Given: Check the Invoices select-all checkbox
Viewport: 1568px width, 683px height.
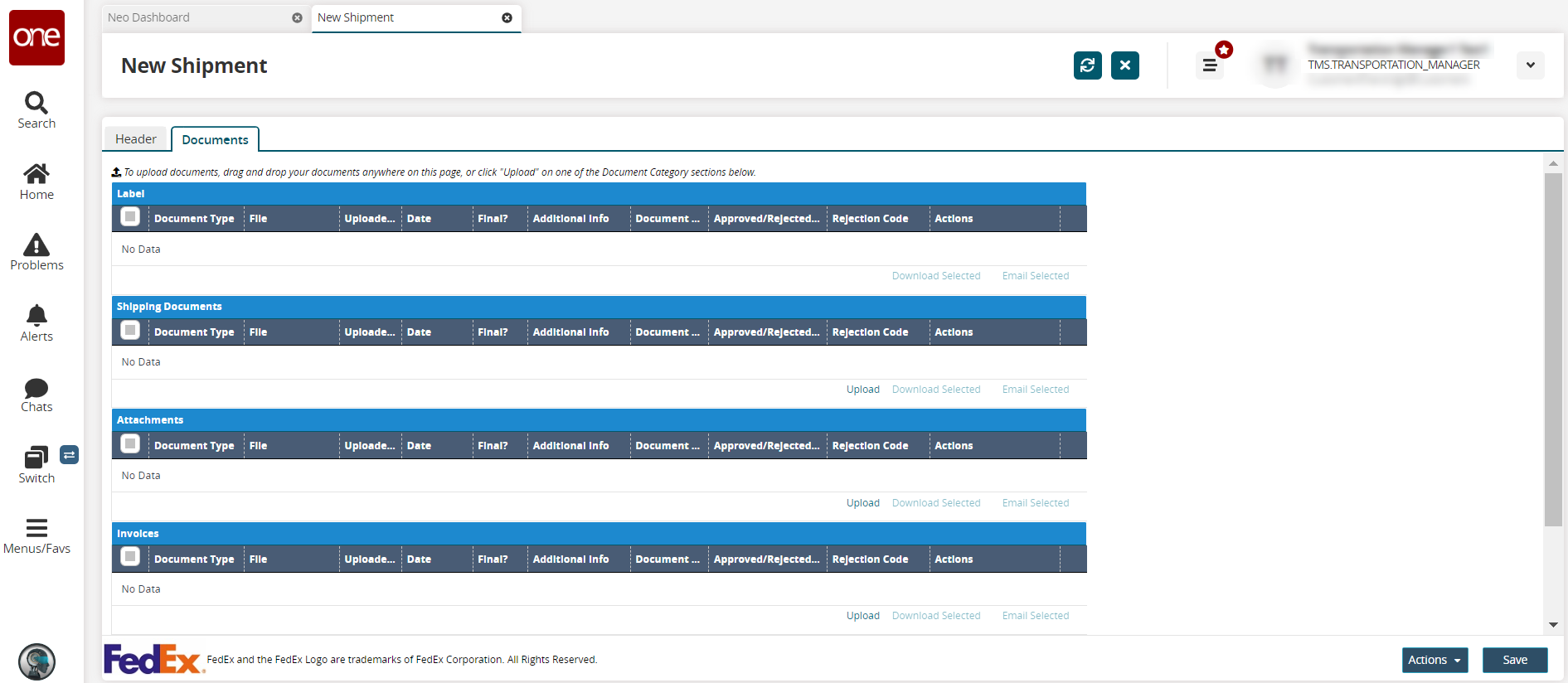Looking at the screenshot, I should pyautogui.click(x=130, y=557).
